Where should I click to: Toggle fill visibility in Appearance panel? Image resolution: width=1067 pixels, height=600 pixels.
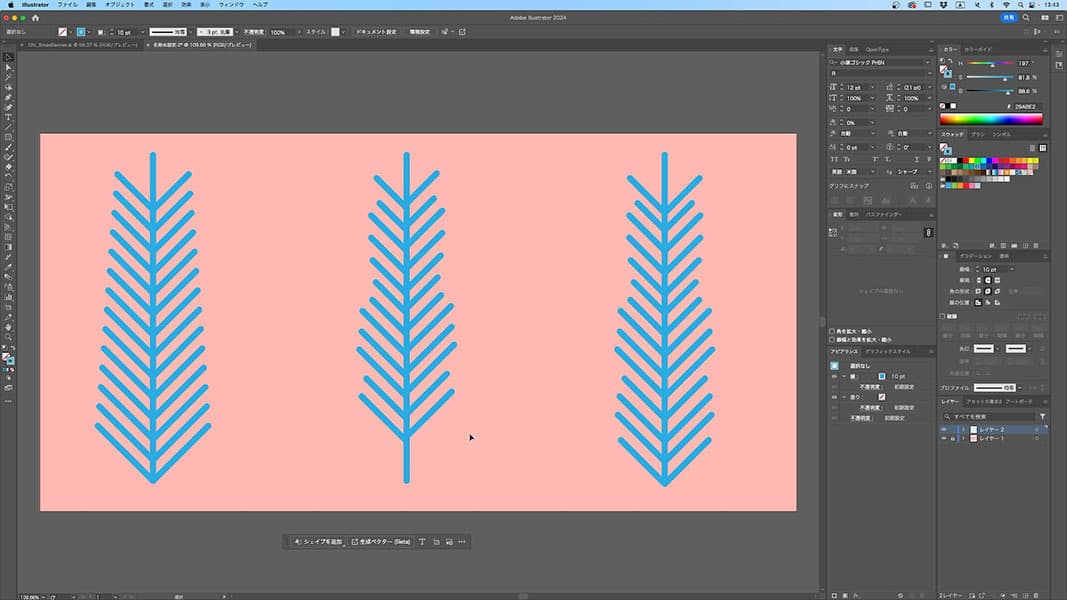[x=834, y=397]
